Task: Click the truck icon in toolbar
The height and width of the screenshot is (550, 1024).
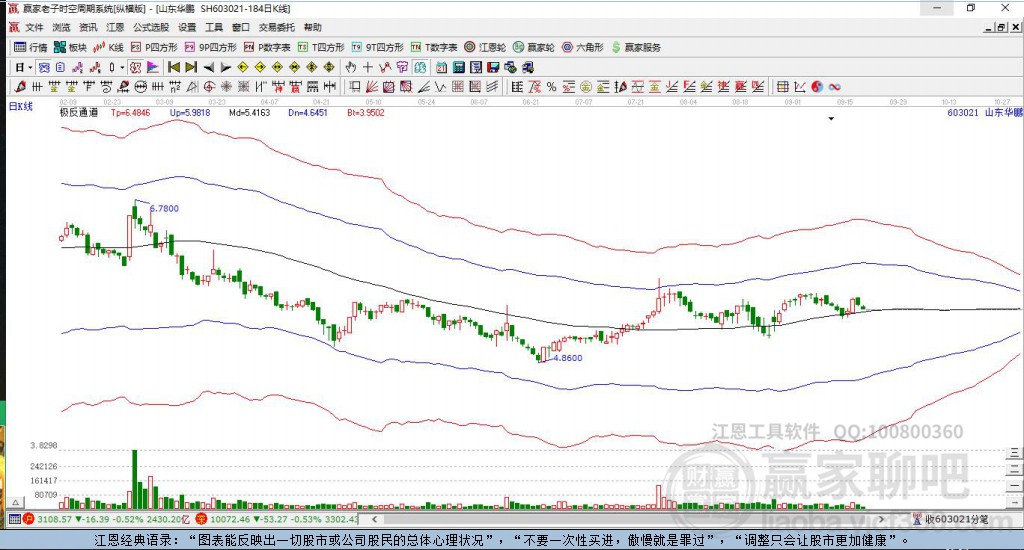Action: (x=528, y=67)
